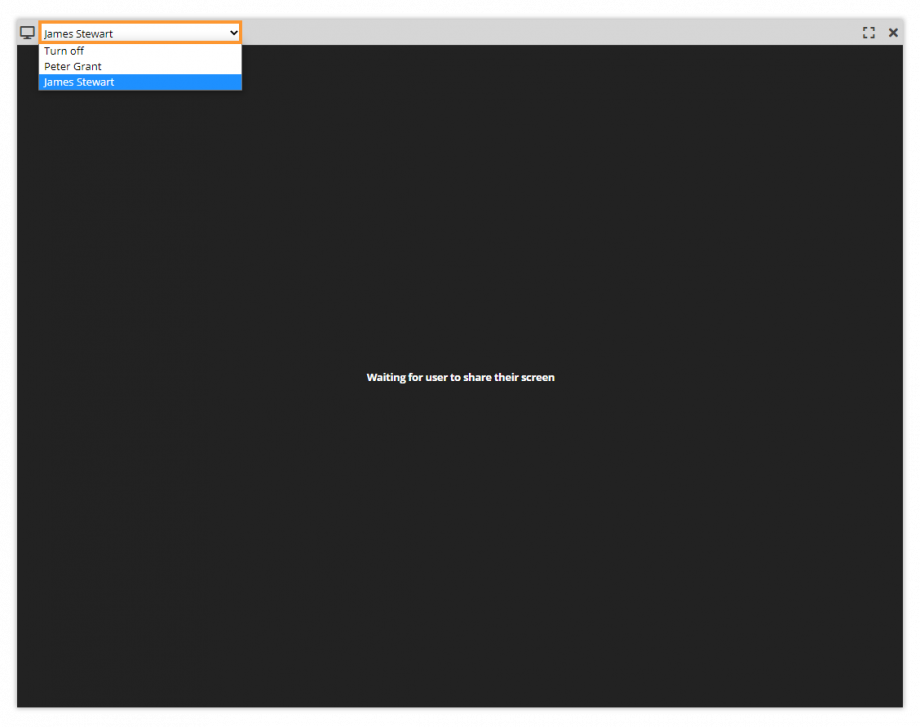Click the dark area below the message
This screenshot has width=920, height=727.
[460, 550]
